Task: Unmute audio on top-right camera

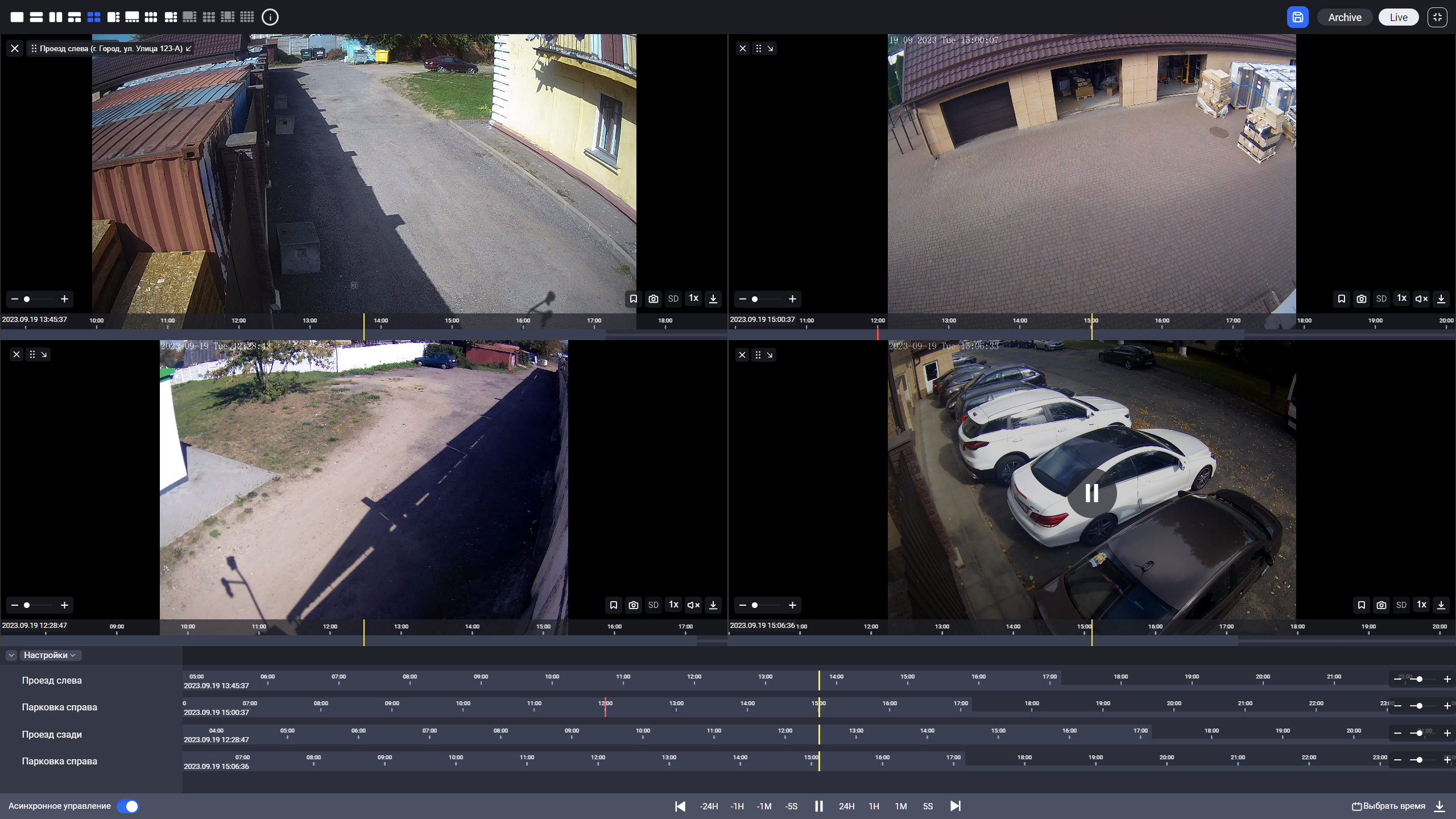Action: [1421, 299]
